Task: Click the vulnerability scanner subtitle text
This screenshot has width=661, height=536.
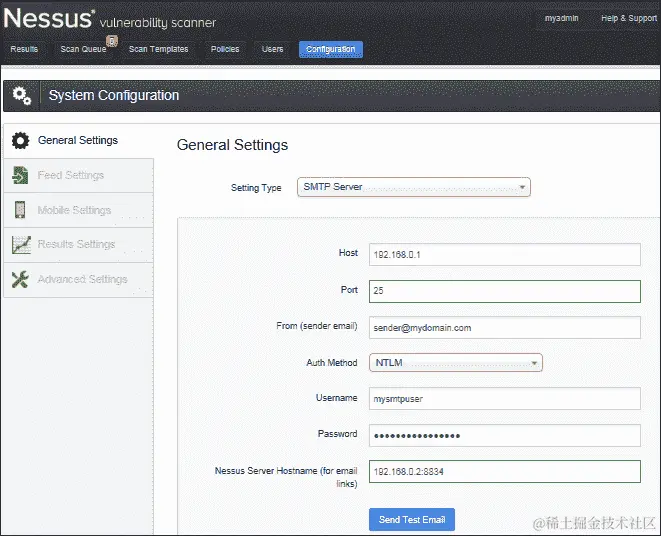Action: pyautogui.click(x=158, y=23)
